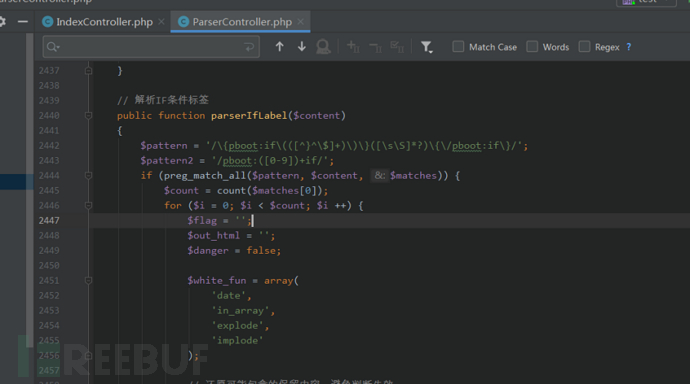The height and width of the screenshot is (384, 690).
Task: Click the parserIfLabel function name
Action: coord(249,115)
